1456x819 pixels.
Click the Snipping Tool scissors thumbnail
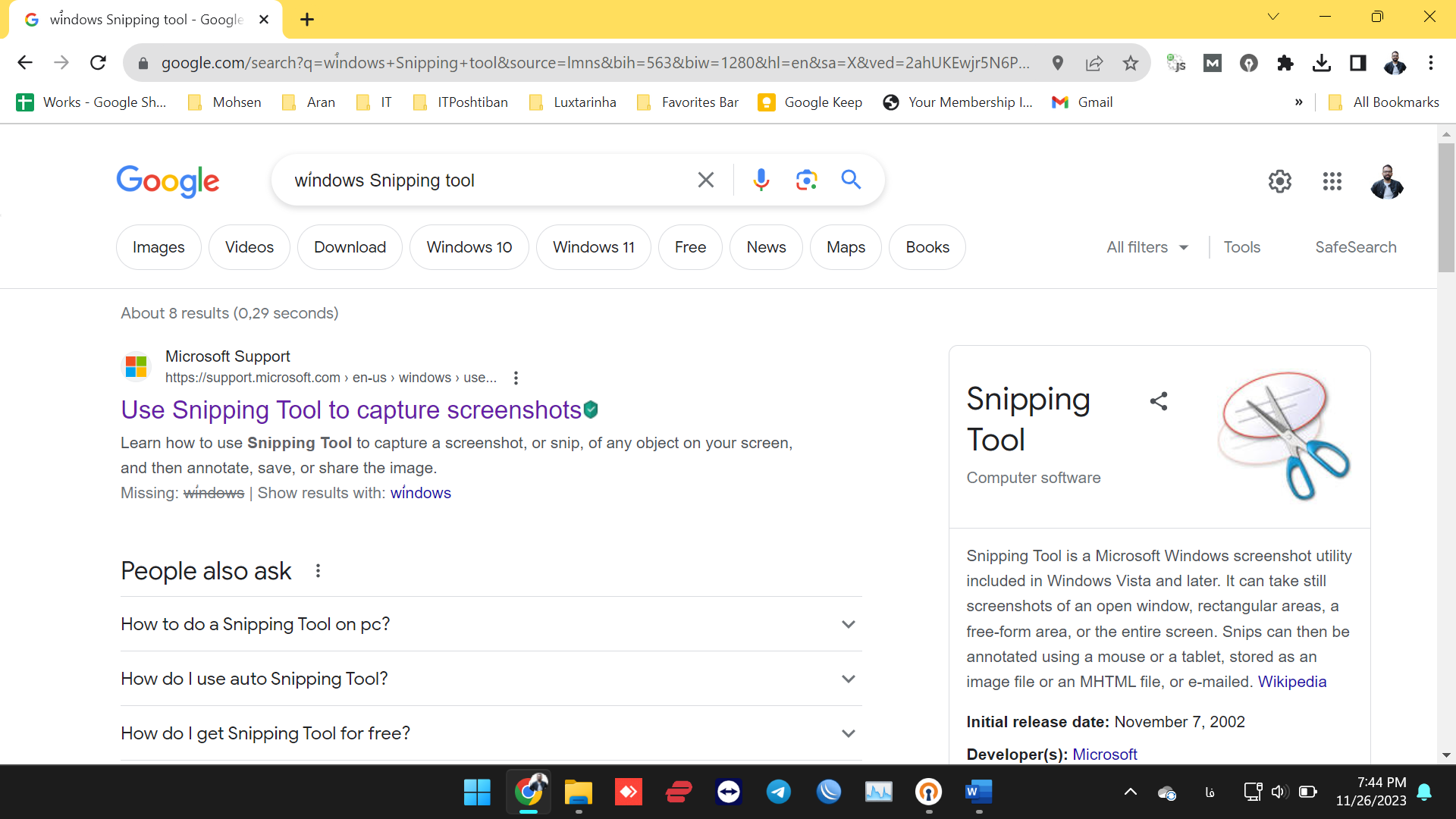point(1284,436)
